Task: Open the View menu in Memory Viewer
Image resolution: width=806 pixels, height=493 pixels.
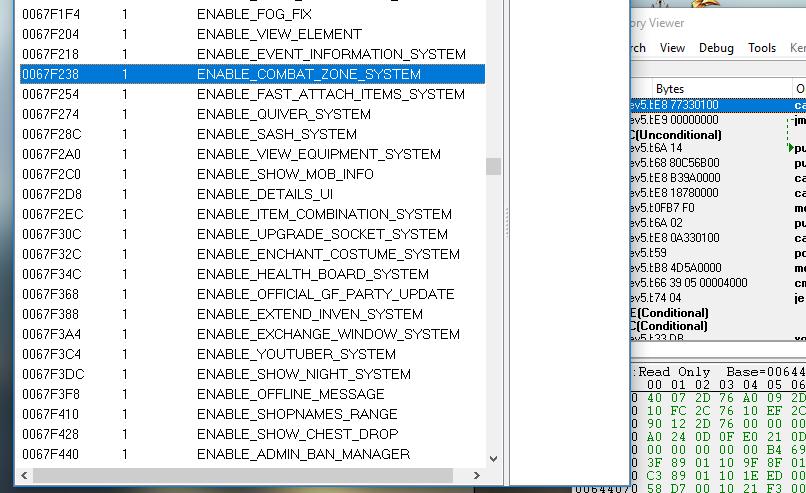Action: [672, 48]
